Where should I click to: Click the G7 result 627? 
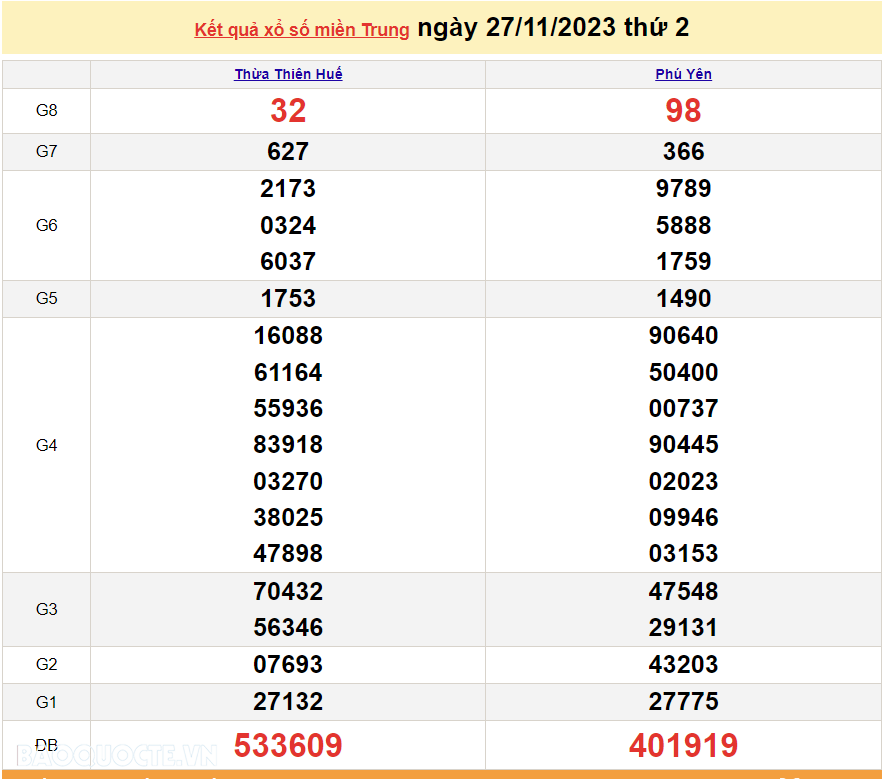288,152
